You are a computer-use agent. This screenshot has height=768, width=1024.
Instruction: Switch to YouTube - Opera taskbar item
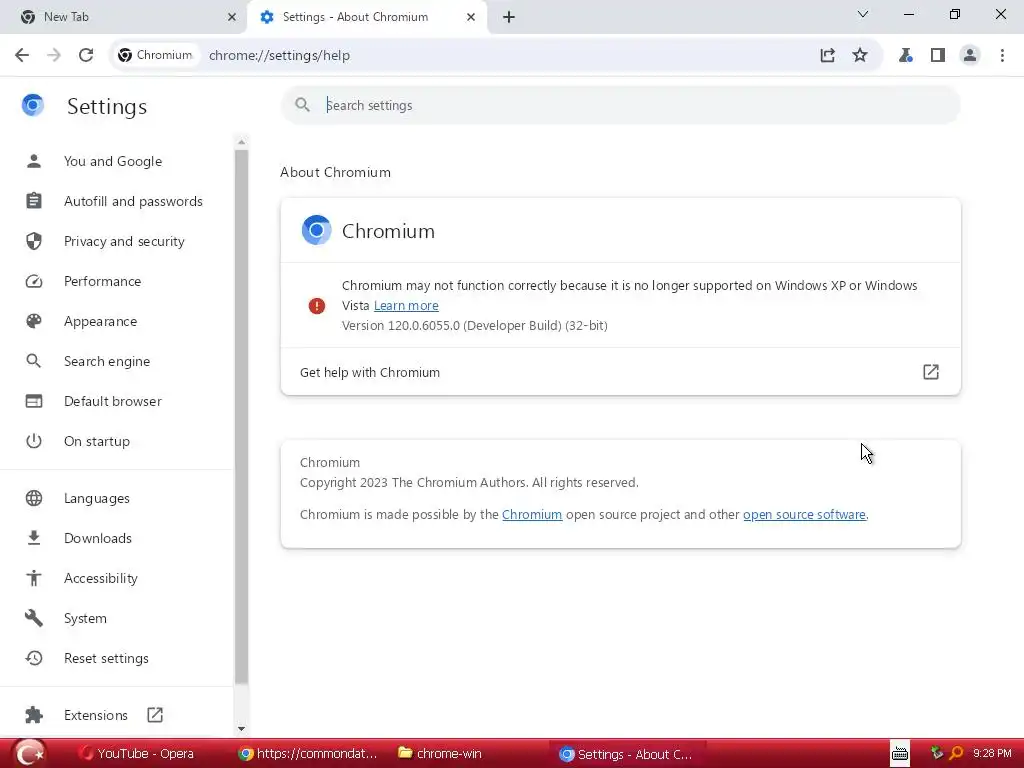pyautogui.click(x=136, y=754)
